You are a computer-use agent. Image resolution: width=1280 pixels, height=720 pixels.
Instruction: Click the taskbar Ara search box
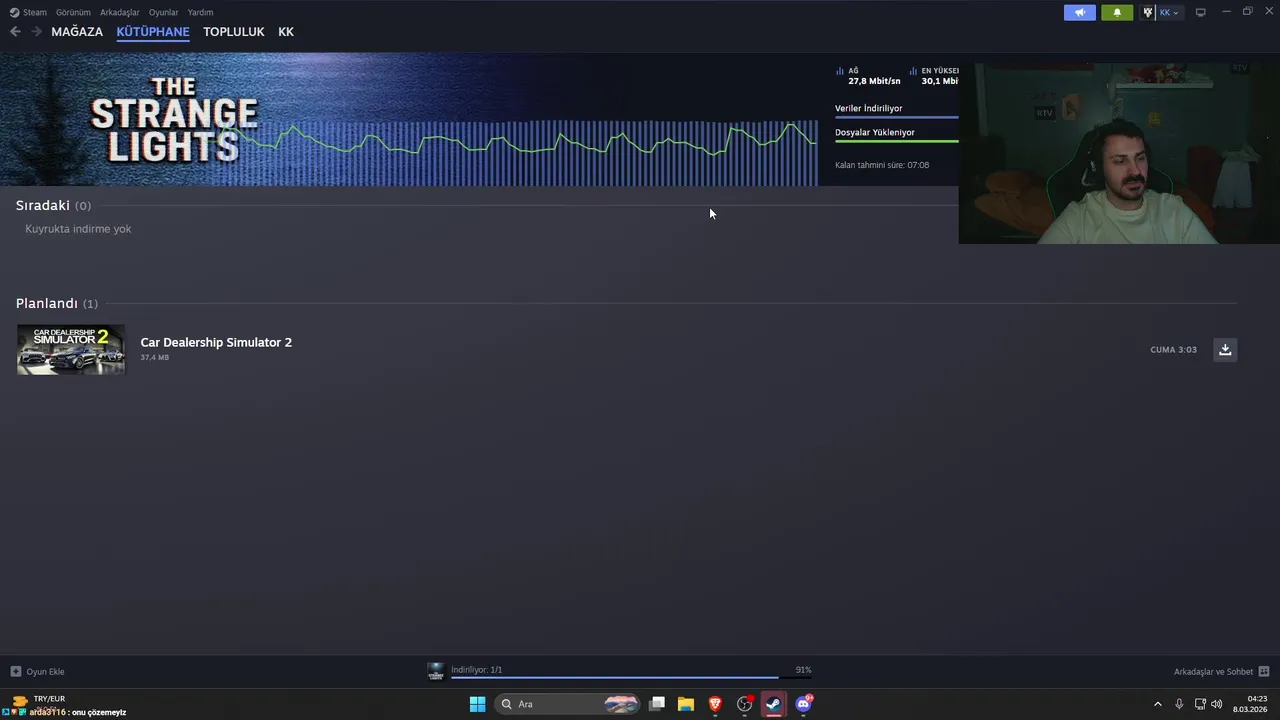coord(567,704)
